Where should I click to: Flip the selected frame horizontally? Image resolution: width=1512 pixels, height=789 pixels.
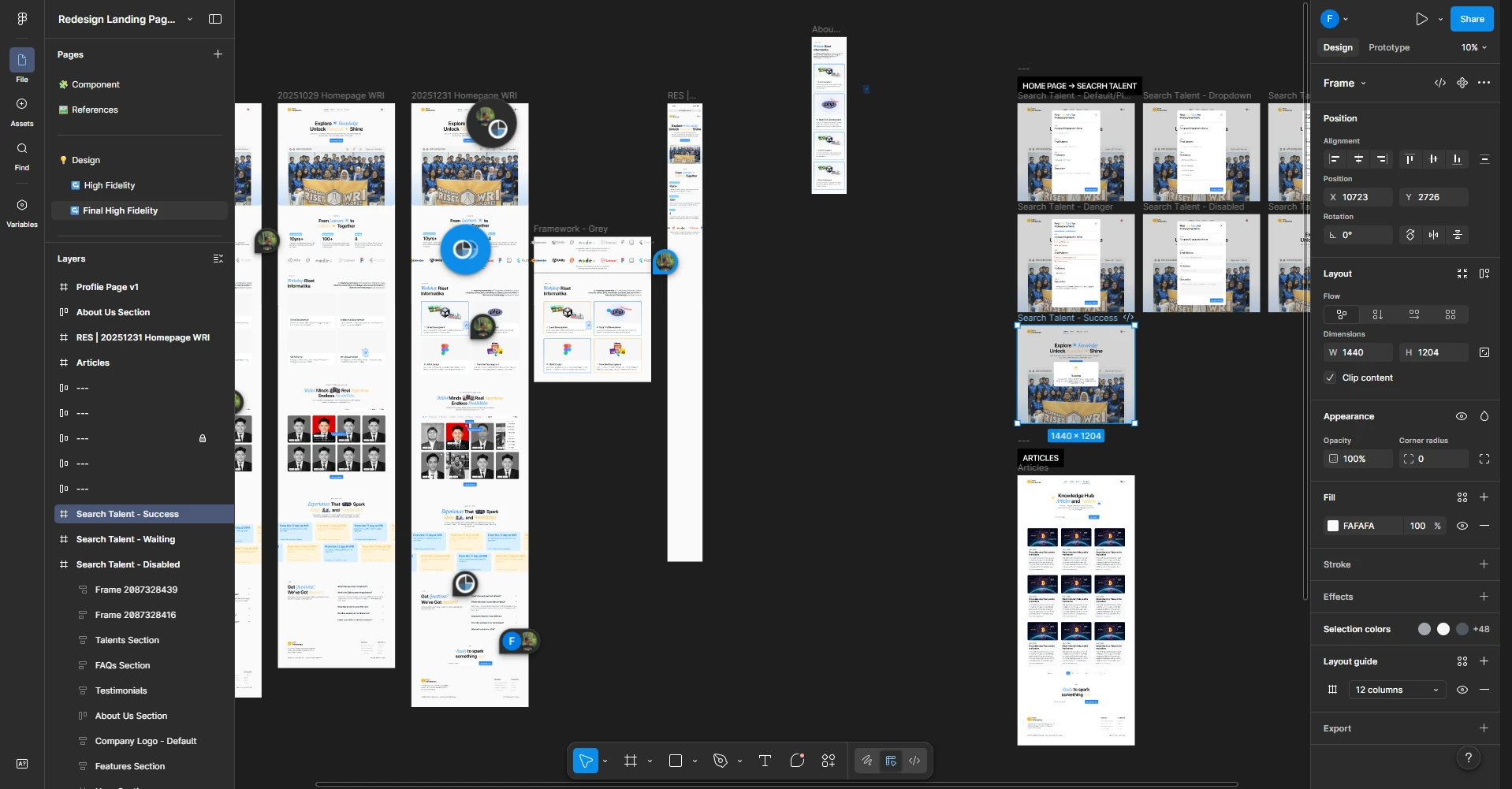1434,234
